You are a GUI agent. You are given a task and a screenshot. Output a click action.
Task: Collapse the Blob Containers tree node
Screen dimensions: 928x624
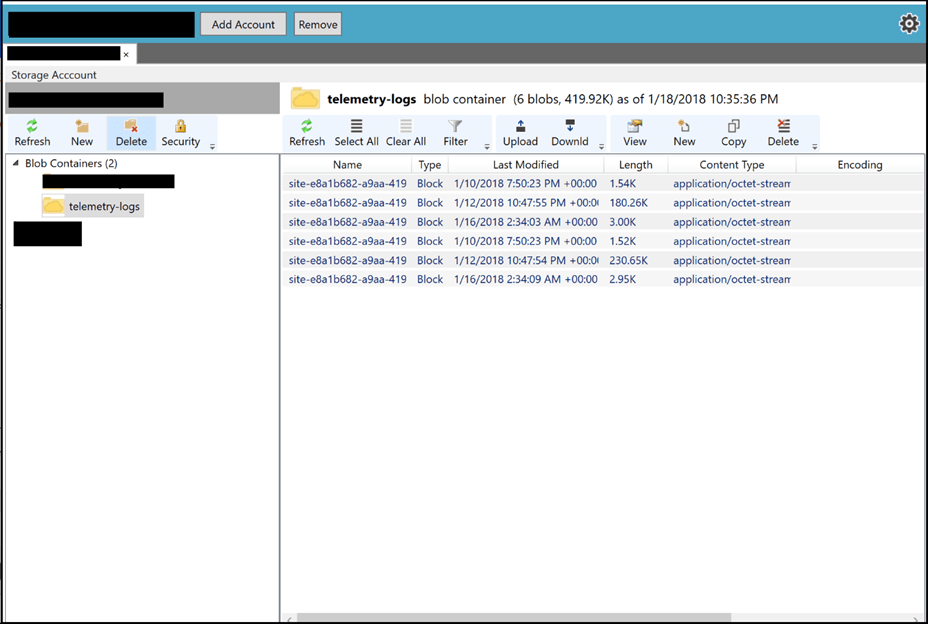pyautogui.click(x=16, y=164)
